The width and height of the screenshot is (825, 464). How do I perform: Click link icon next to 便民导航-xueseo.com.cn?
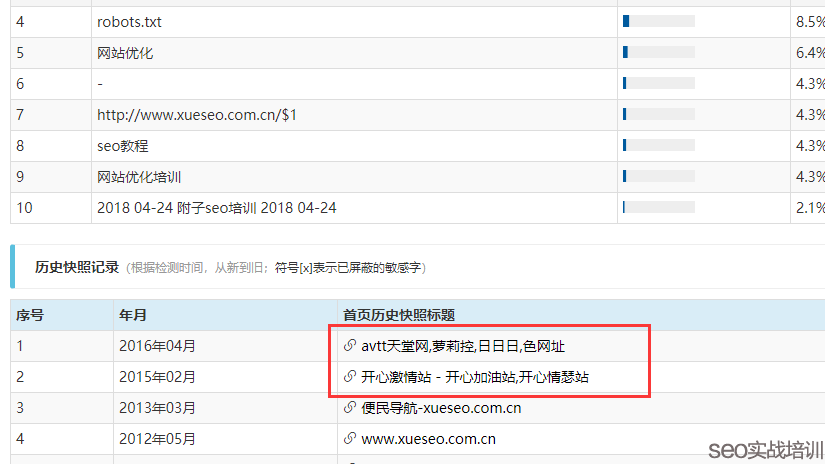pyautogui.click(x=350, y=408)
